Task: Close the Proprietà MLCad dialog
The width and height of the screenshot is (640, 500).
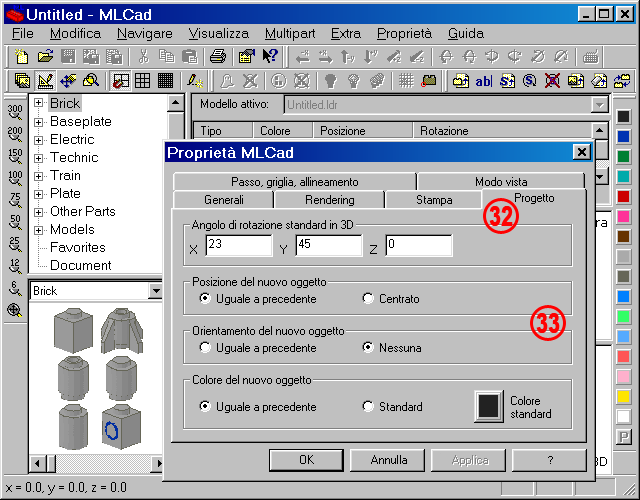Action: [x=581, y=152]
